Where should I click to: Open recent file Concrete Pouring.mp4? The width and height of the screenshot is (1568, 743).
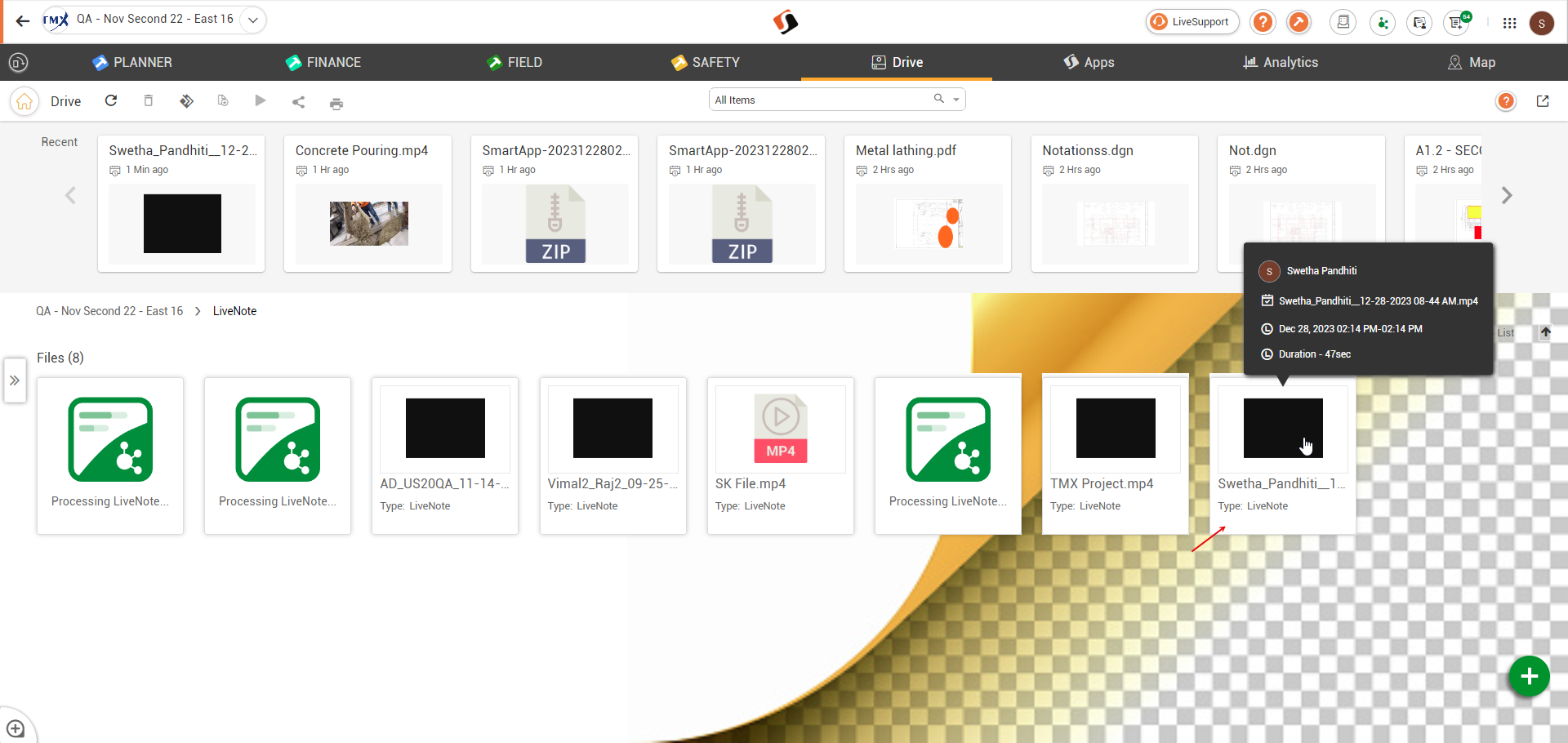coord(367,203)
